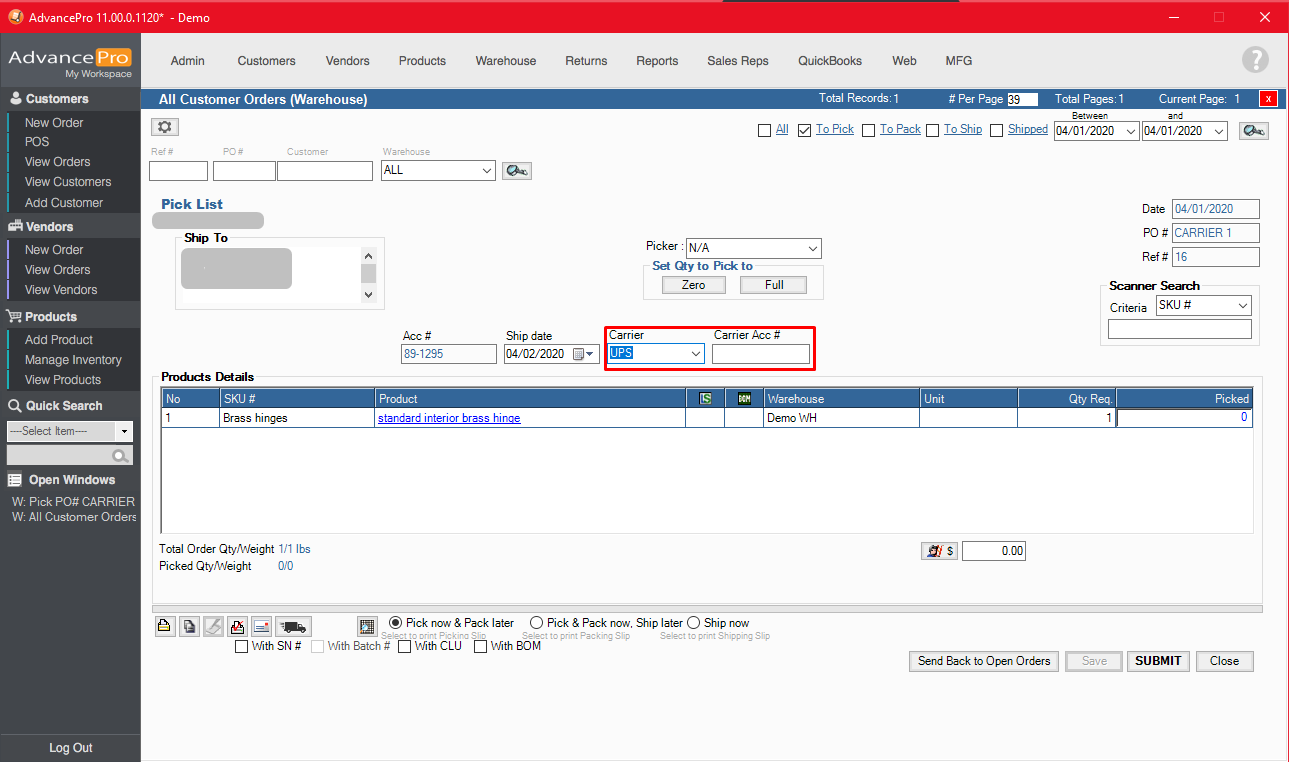
Task: Select the Ship now radio button
Action: (694, 622)
